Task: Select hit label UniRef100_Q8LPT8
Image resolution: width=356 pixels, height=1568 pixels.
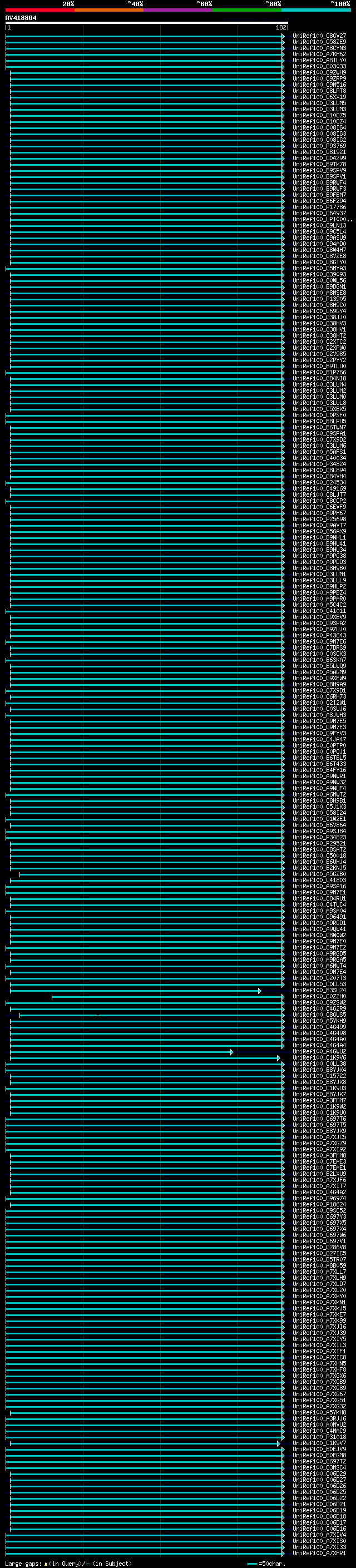Action: click(x=319, y=91)
